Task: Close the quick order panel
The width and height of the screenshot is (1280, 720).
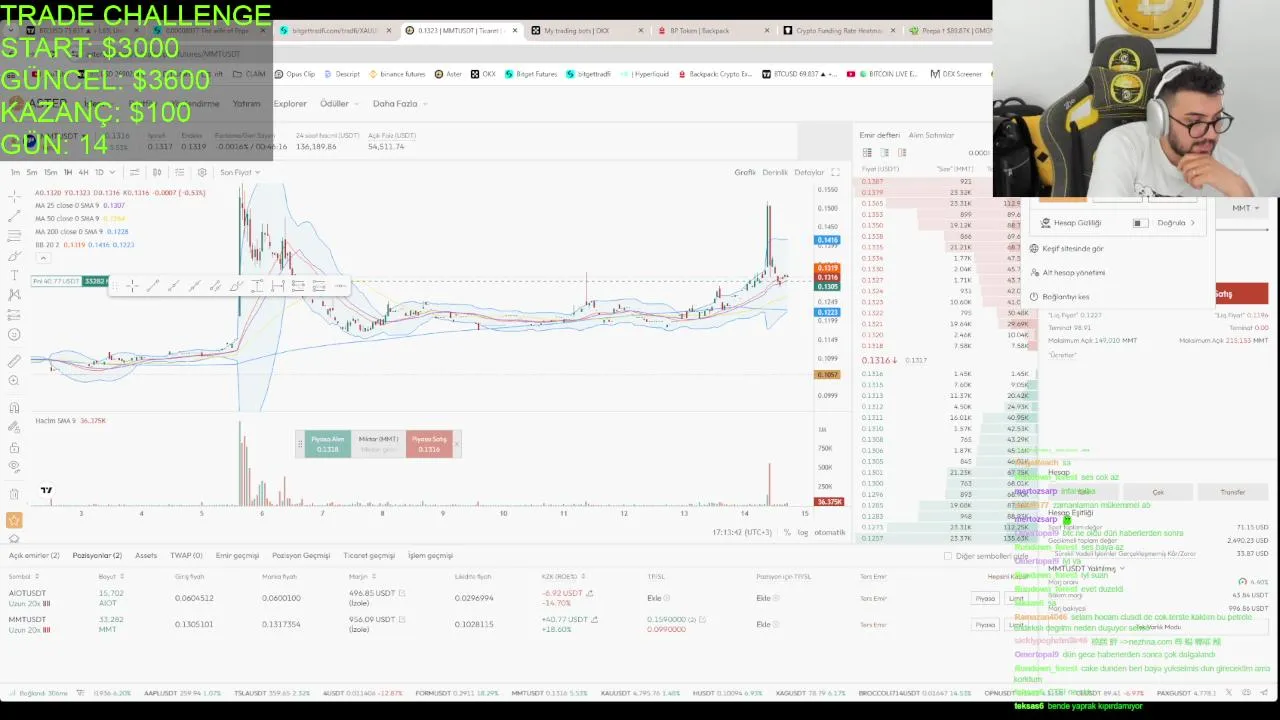Action: click(457, 443)
